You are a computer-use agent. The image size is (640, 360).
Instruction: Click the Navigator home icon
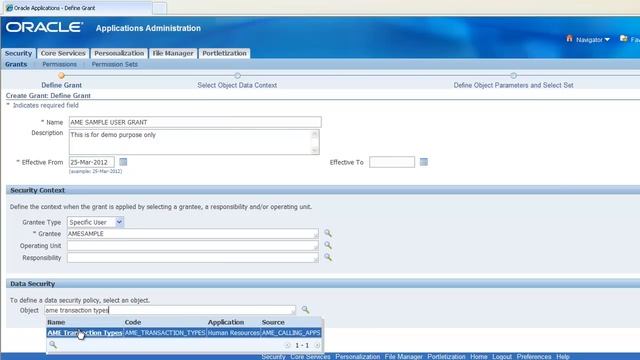[569, 39]
